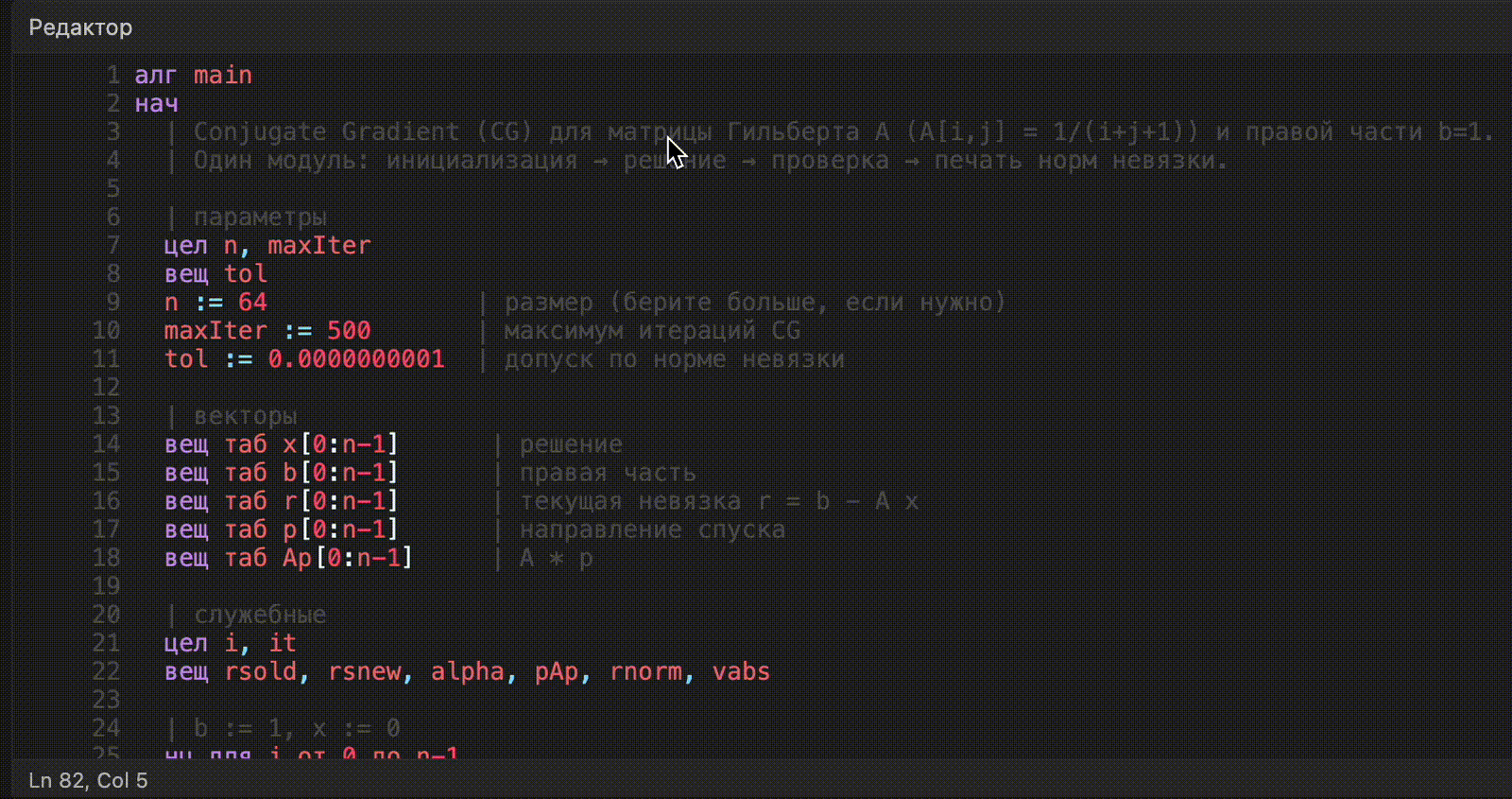Click line number 14 in the gutter

106,443
